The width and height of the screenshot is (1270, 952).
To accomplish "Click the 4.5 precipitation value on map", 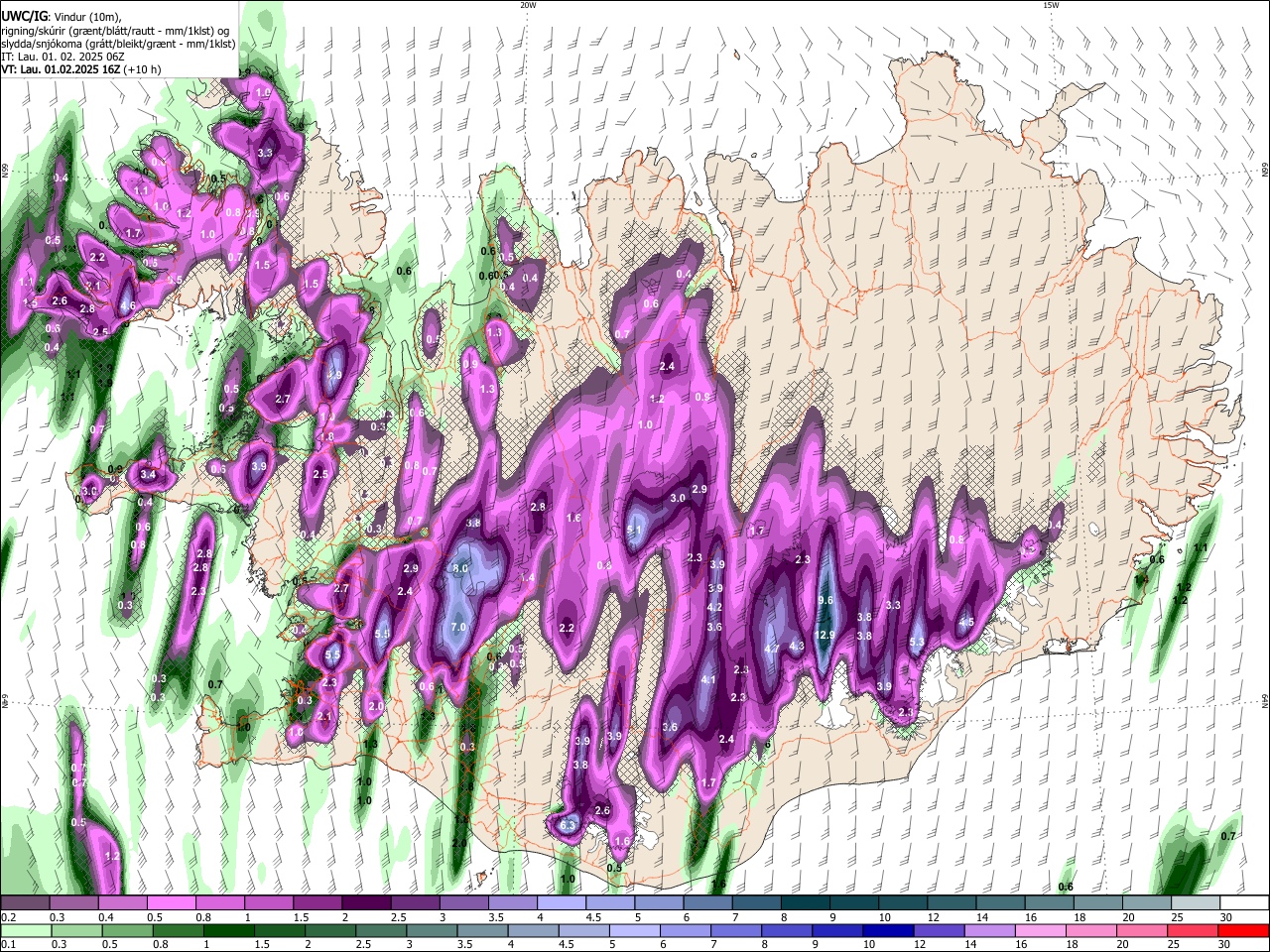I will (x=966, y=623).
